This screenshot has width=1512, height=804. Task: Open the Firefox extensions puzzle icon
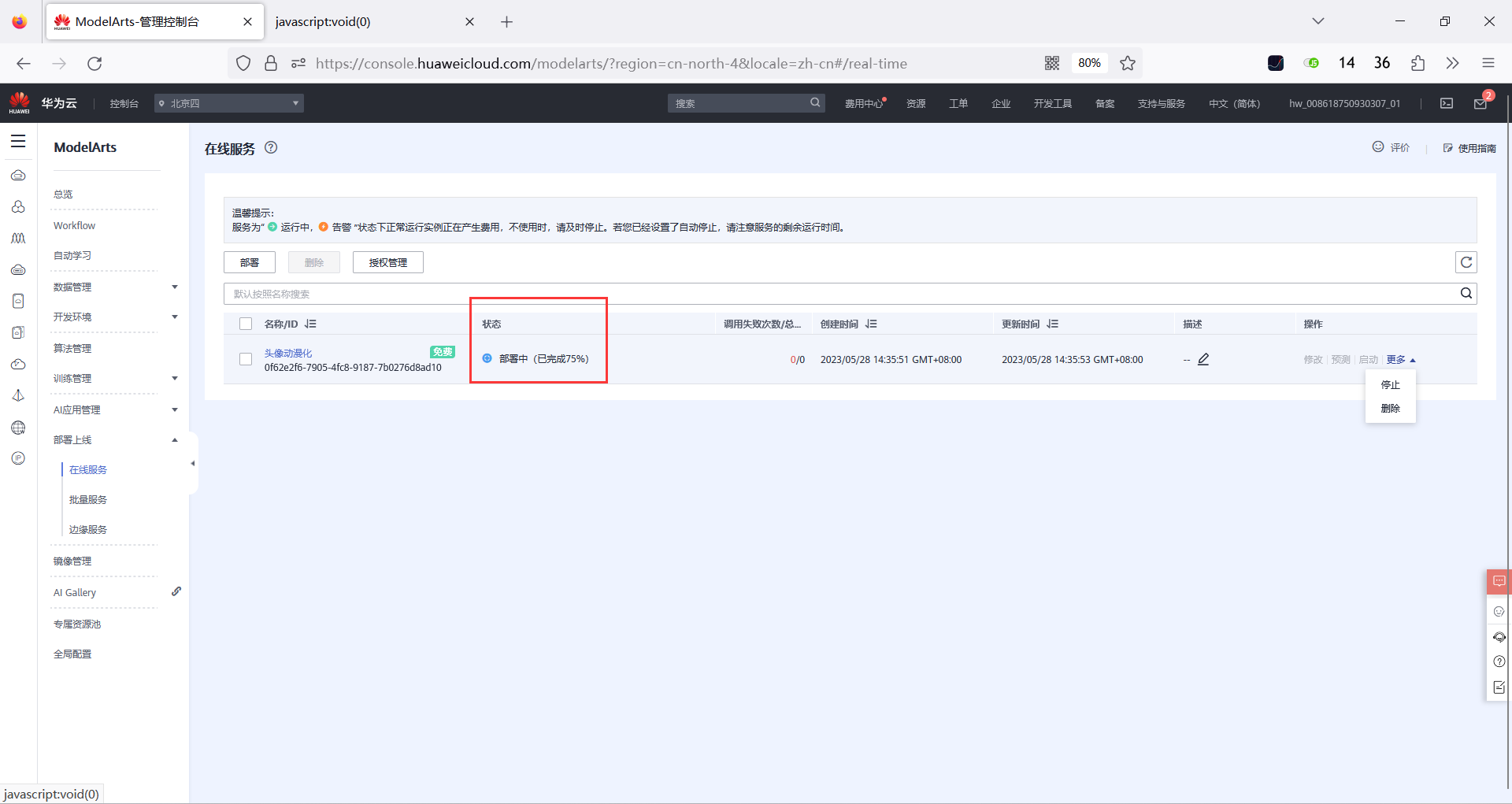(1417, 63)
